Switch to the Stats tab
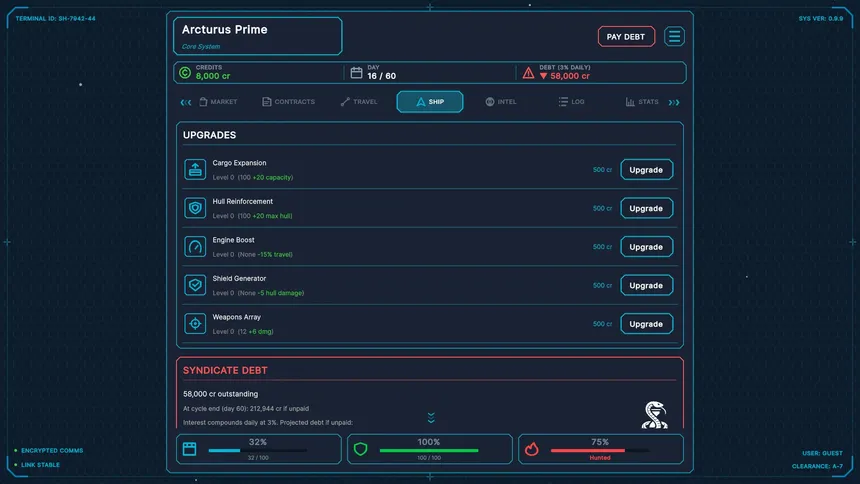Viewport: 860px width, 484px height. [x=642, y=102]
